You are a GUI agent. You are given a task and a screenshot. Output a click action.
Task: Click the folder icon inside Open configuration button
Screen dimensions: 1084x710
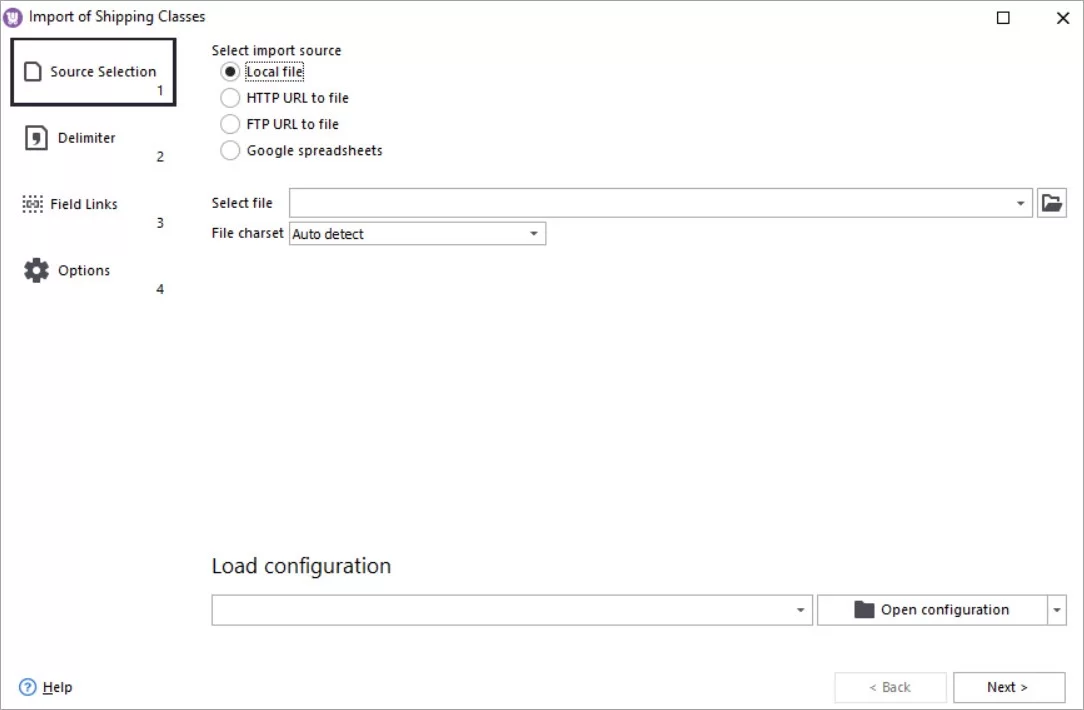pyautogui.click(x=866, y=609)
